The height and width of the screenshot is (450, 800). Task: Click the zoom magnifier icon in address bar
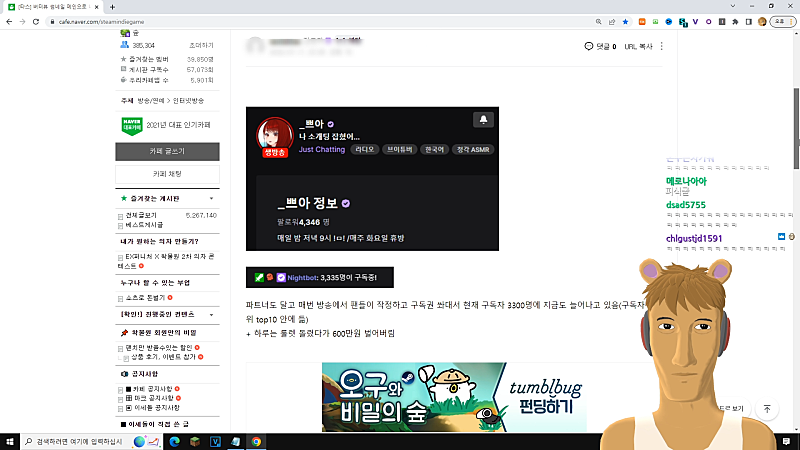(598, 22)
